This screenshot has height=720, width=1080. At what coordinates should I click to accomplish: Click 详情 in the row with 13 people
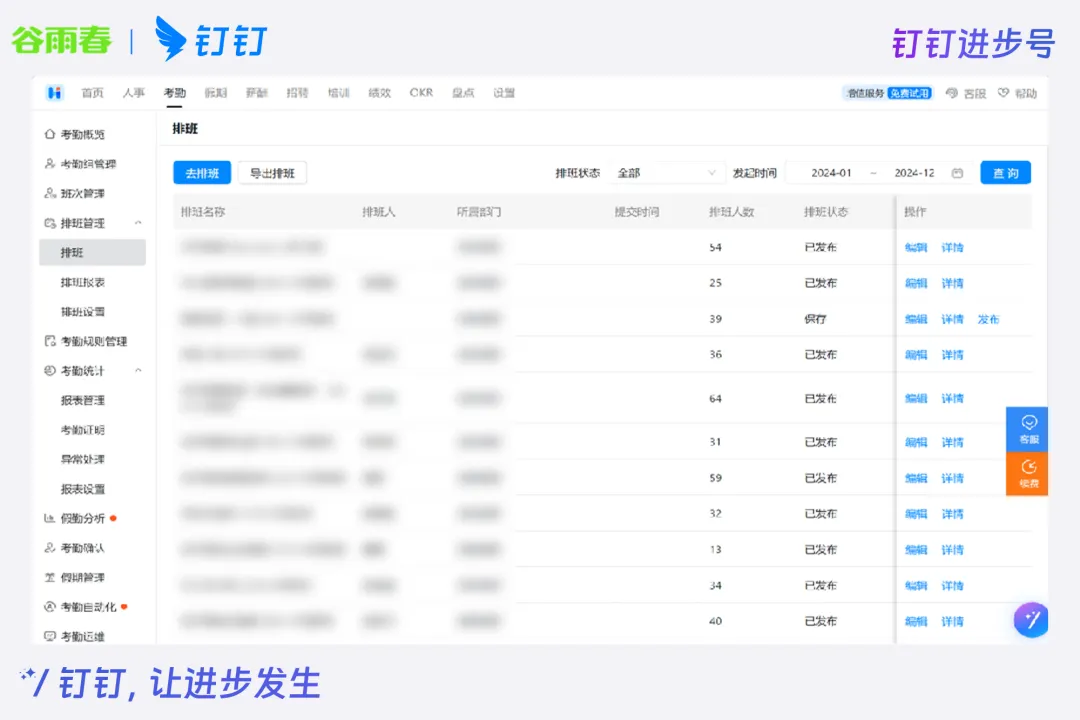click(x=953, y=550)
